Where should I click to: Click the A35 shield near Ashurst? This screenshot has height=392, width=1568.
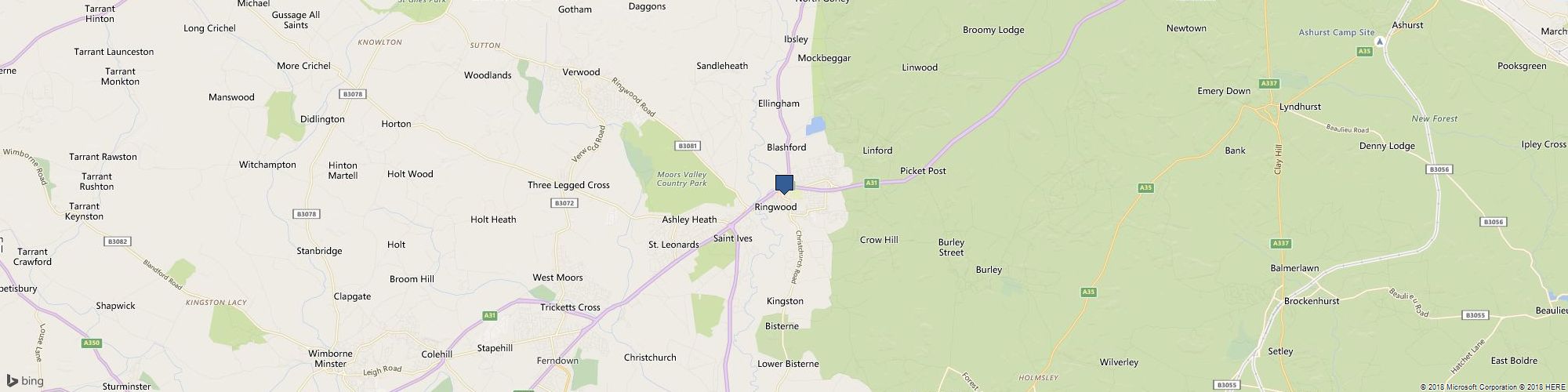1364,52
